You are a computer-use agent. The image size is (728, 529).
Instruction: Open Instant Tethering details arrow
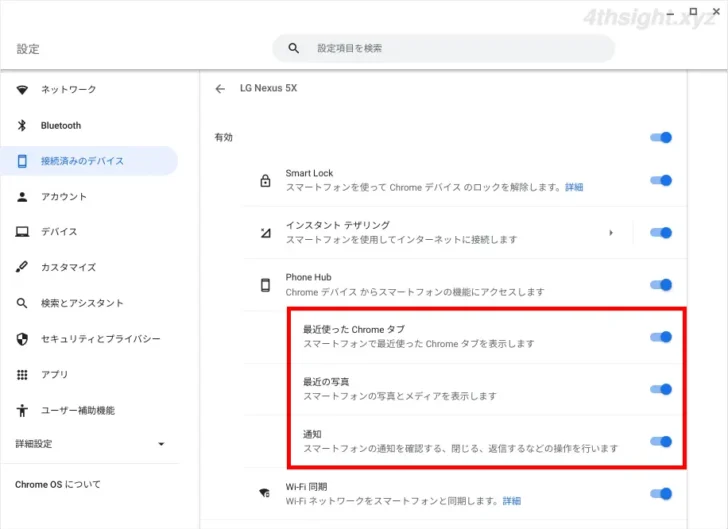click(611, 233)
